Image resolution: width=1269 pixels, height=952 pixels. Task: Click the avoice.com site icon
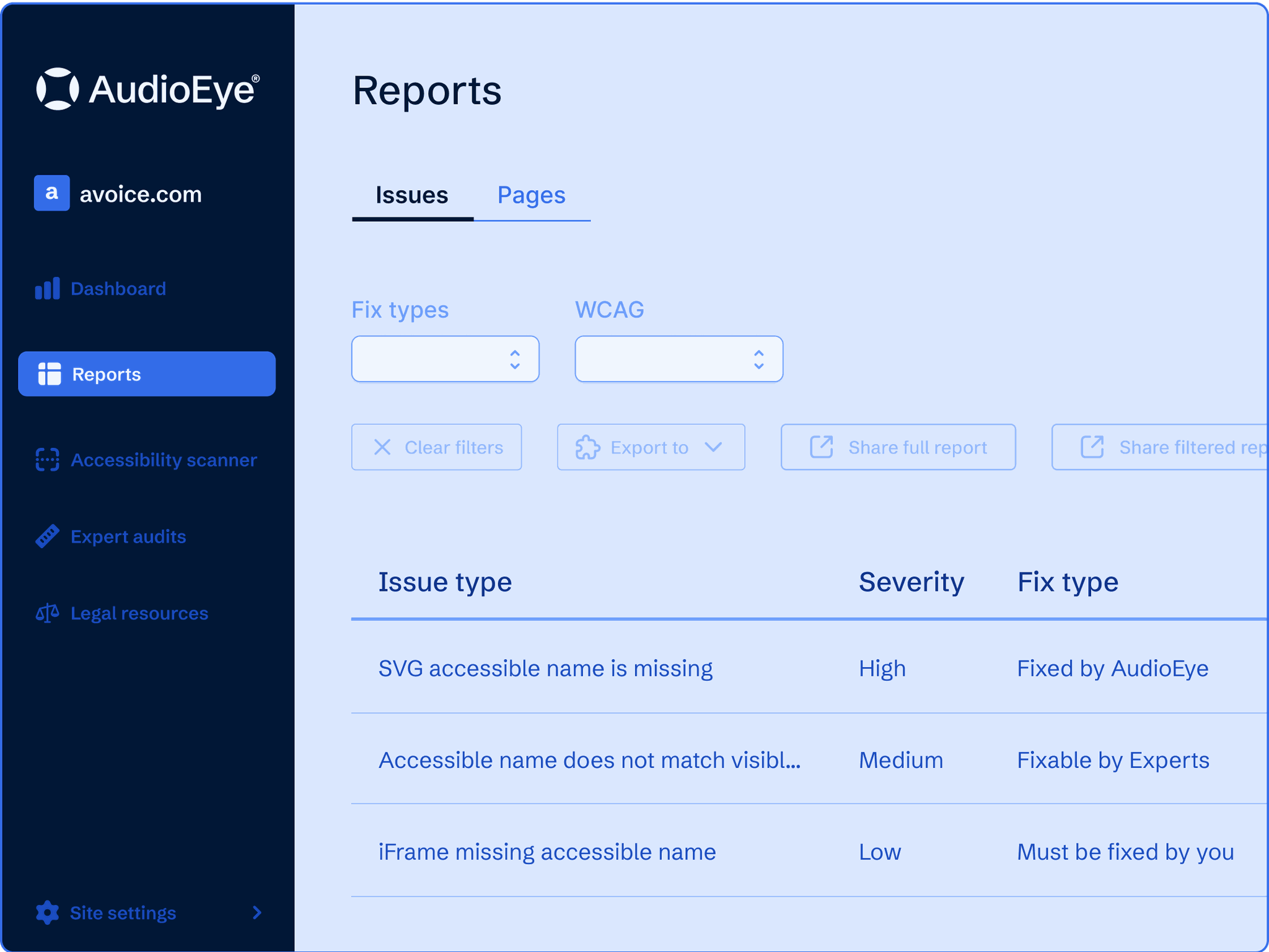click(x=52, y=194)
